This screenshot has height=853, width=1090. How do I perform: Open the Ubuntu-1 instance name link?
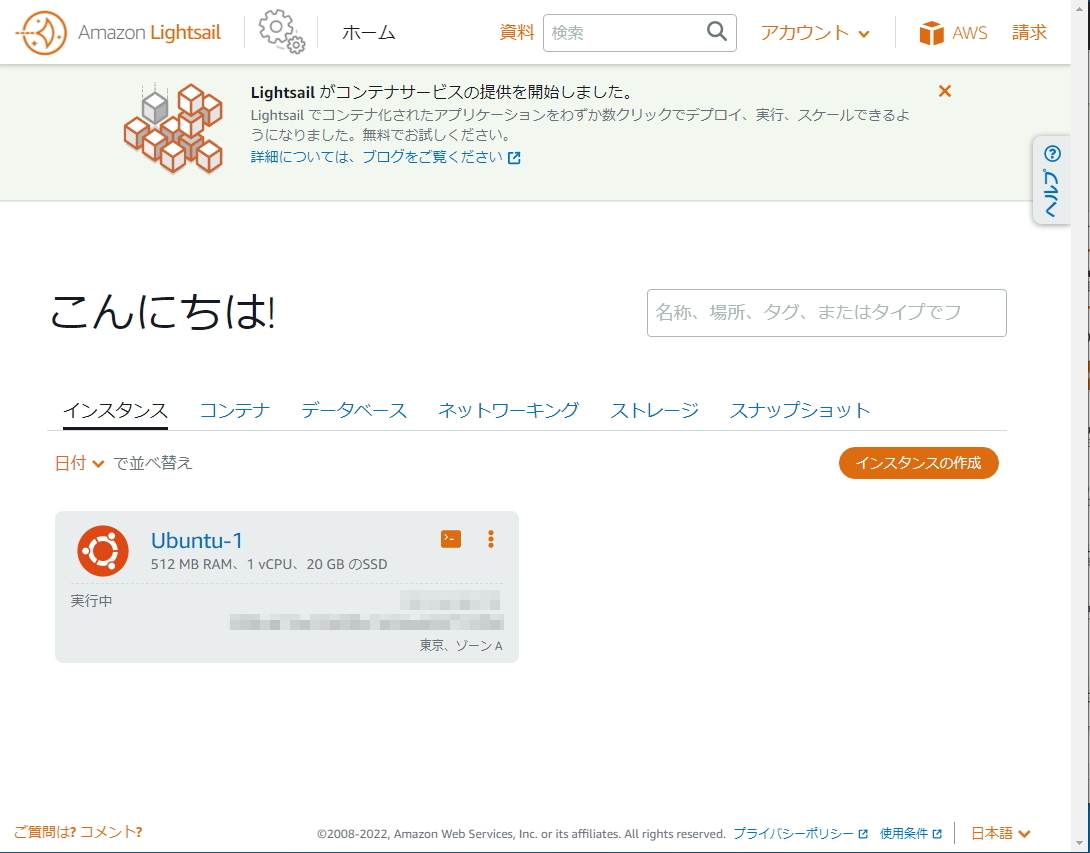click(x=197, y=540)
